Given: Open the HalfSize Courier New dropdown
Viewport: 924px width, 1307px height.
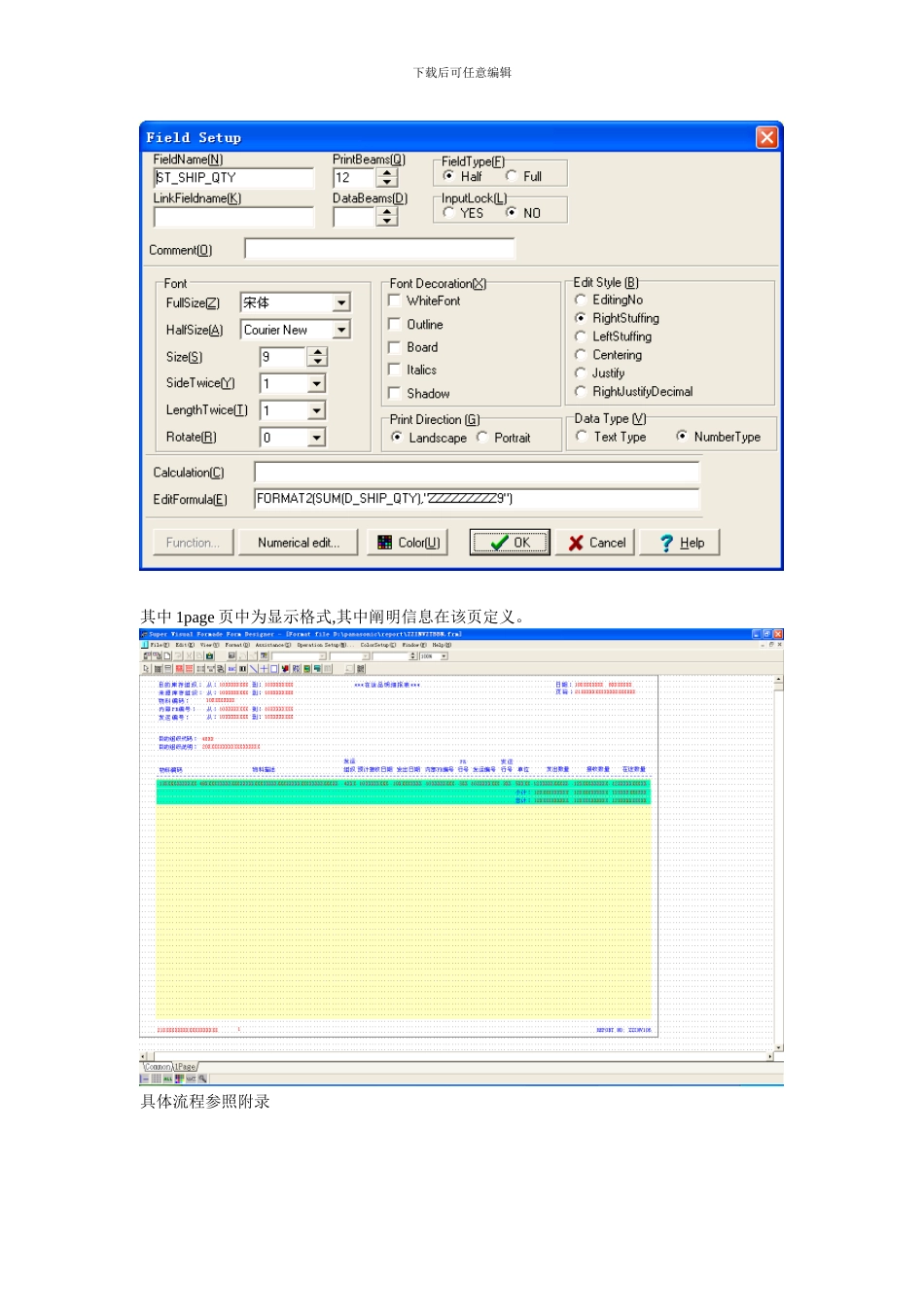Looking at the screenshot, I should (x=341, y=331).
